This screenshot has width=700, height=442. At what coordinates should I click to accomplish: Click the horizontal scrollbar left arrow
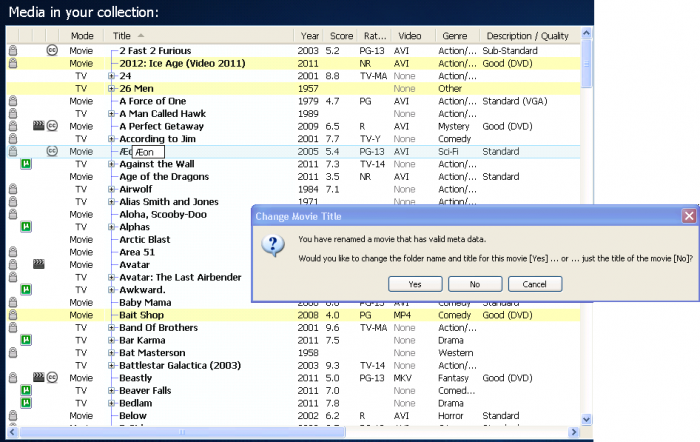12,432
